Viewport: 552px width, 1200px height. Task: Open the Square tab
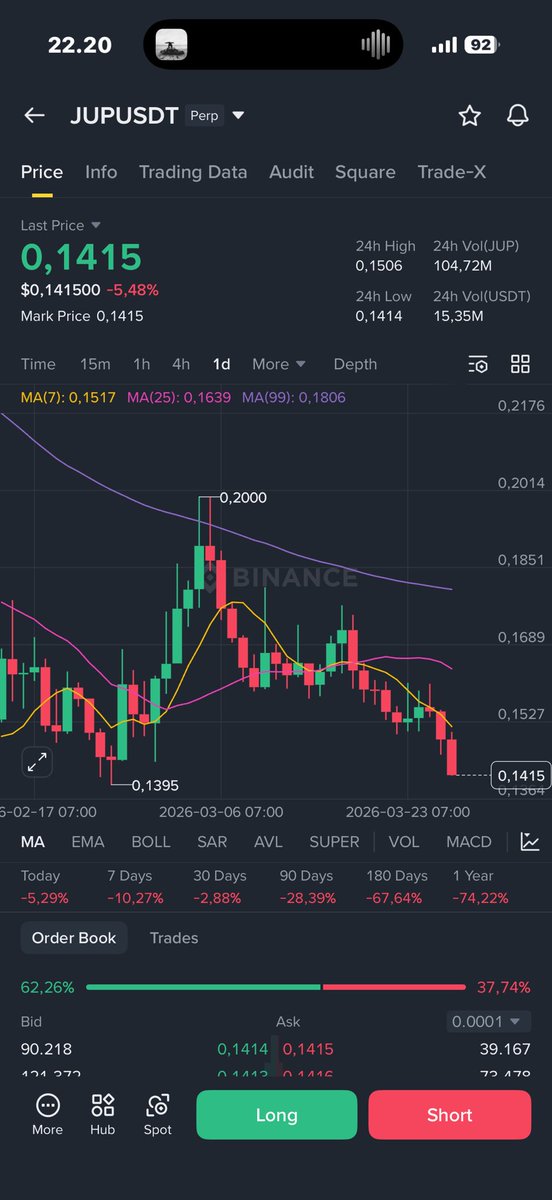coord(365,172)
